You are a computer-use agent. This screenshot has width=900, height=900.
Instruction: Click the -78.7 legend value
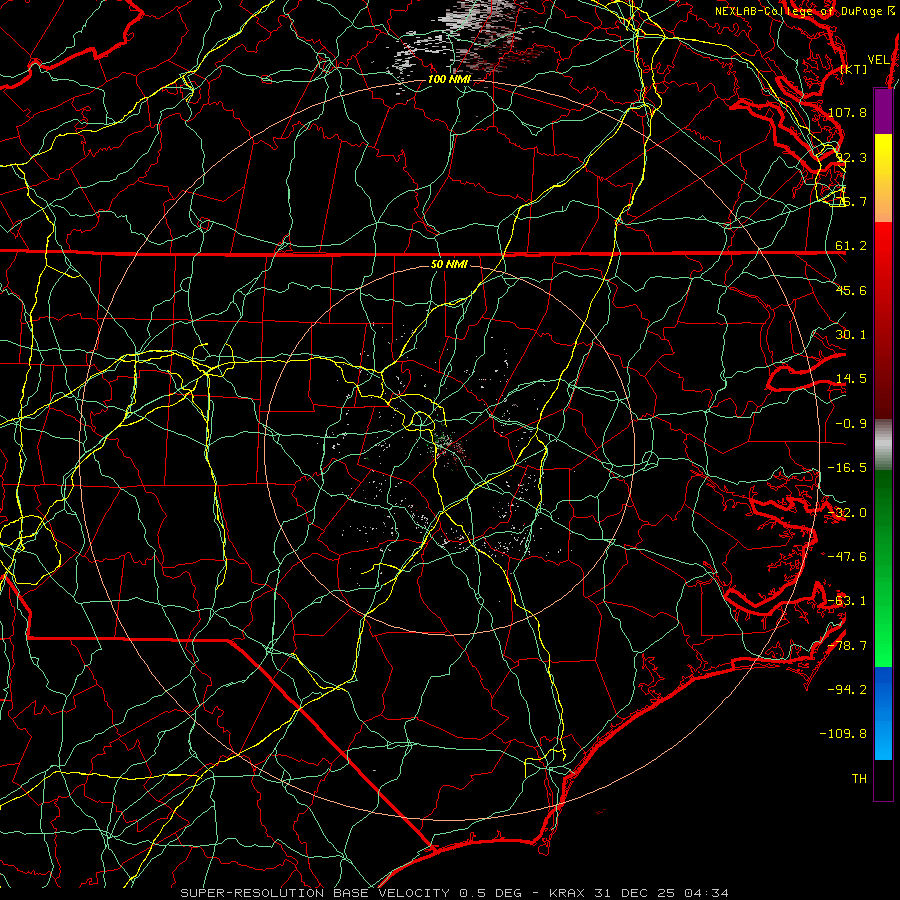[x=847, y=646]
